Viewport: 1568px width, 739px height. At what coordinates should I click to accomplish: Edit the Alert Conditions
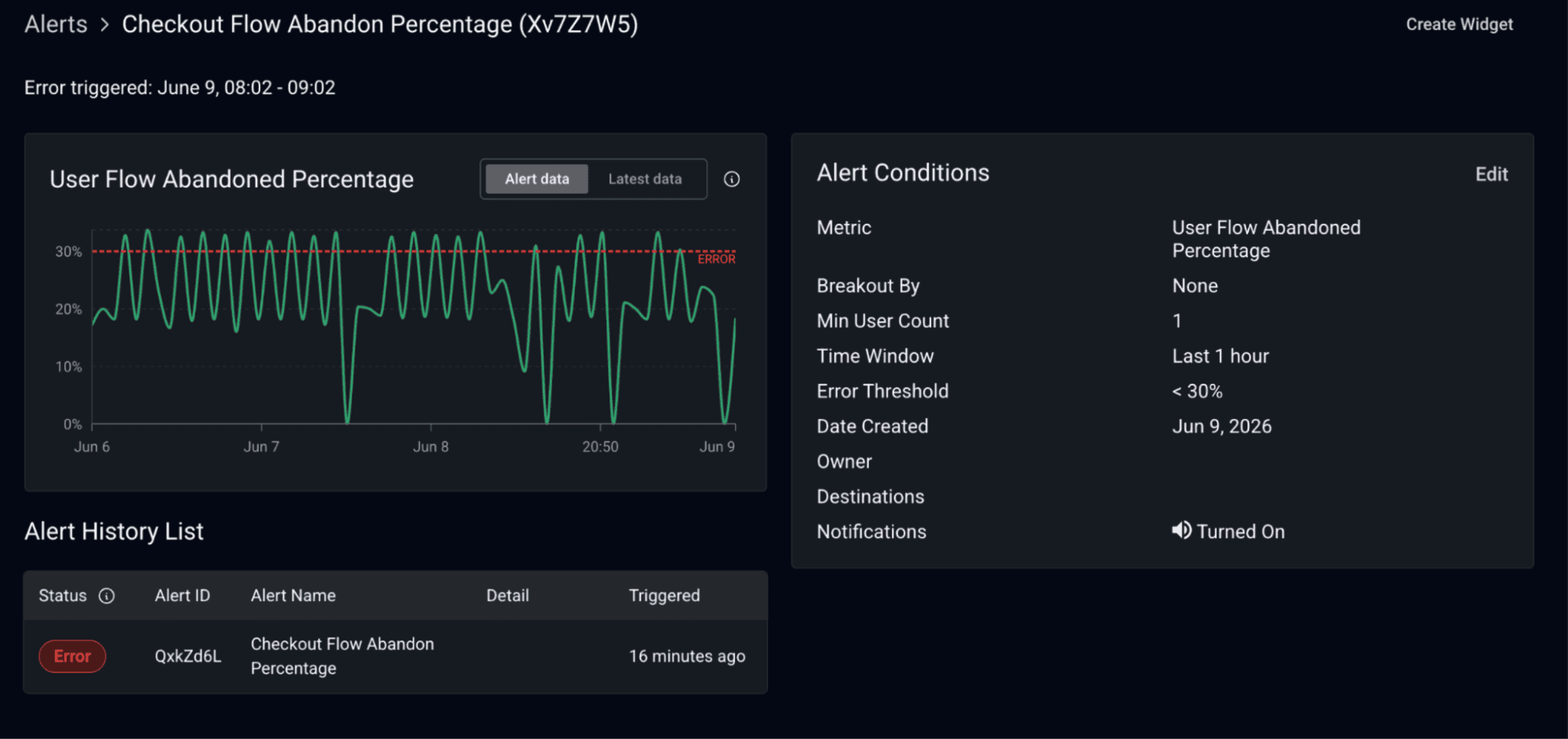(1491, 174)
